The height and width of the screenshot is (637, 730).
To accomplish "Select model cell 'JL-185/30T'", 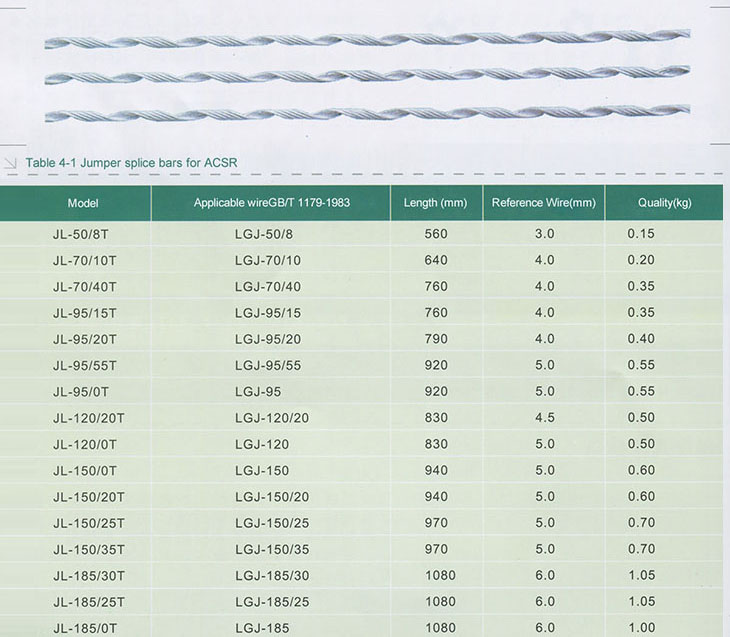I will tap(88, 576).
